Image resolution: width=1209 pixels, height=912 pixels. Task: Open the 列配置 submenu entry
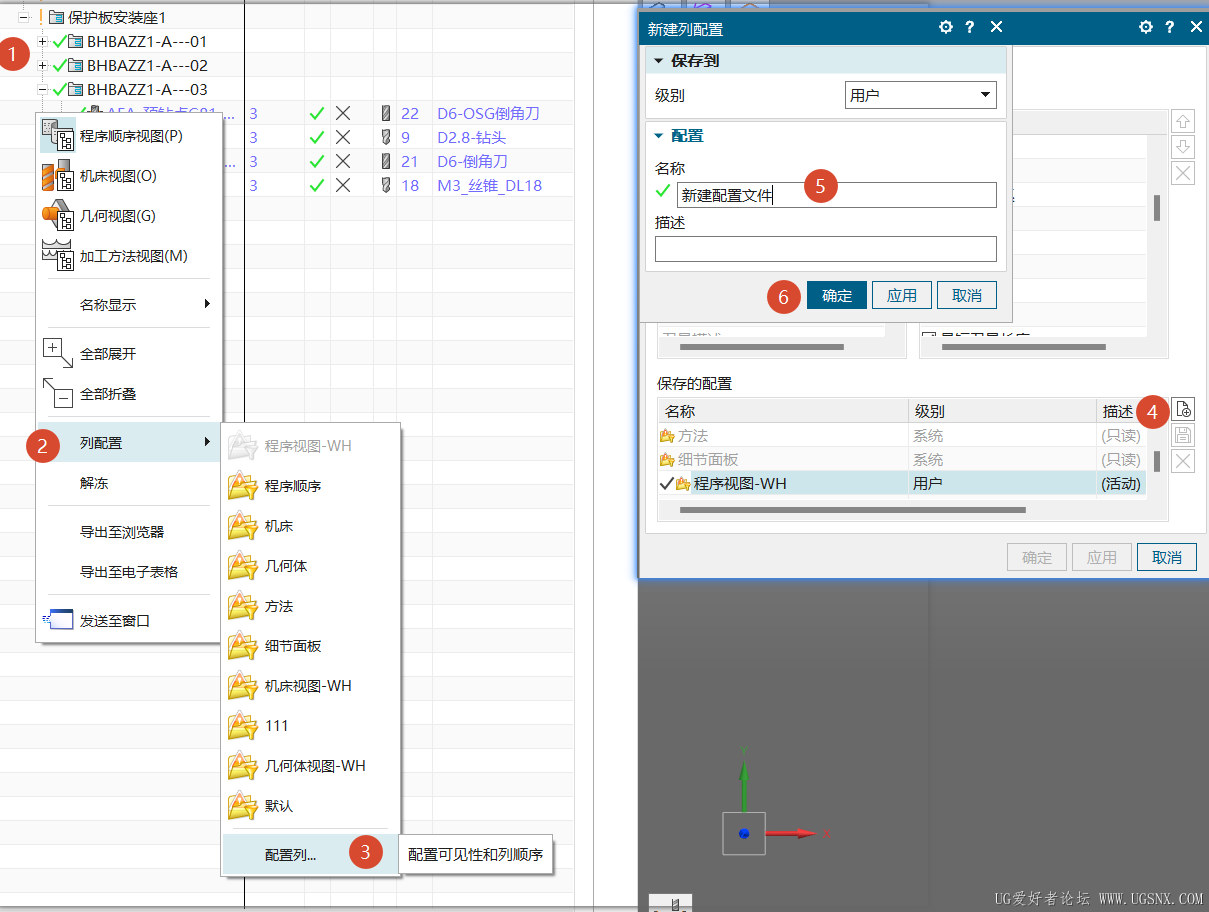[x=128, y=442]
